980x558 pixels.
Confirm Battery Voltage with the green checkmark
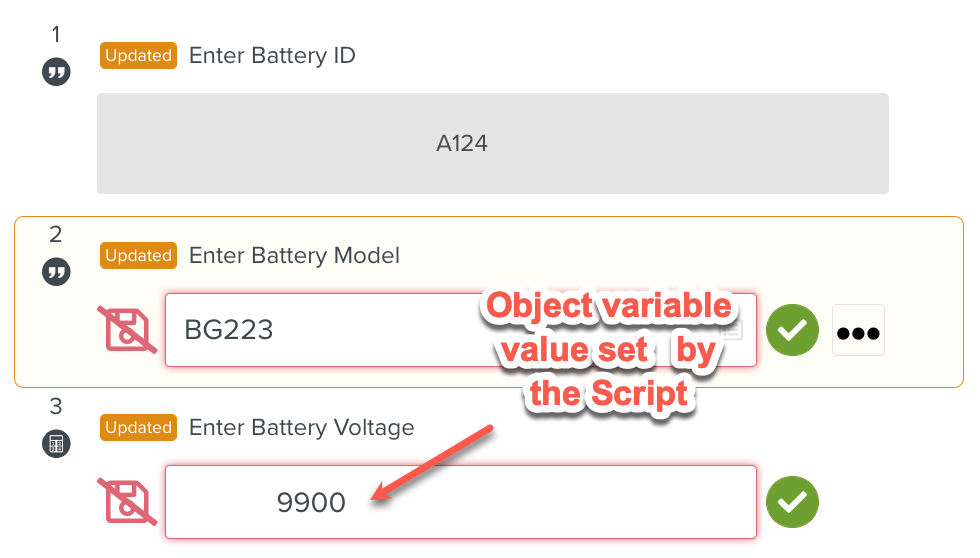pos(792,502)
